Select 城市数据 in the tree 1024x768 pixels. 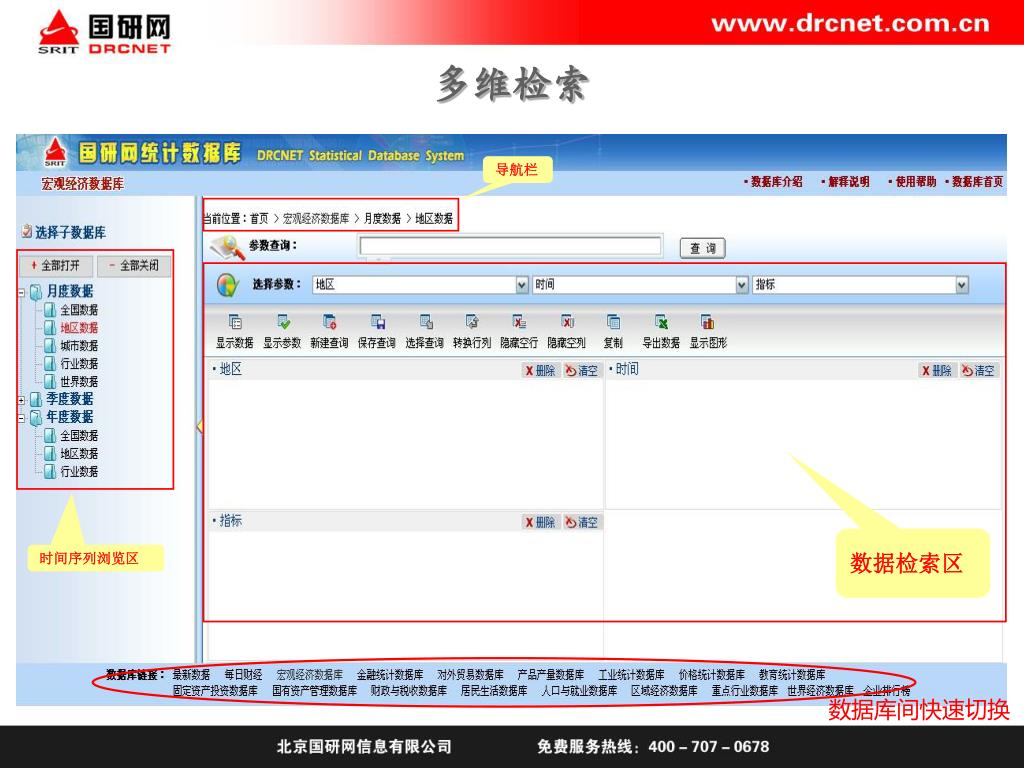[x=79, y=345]
